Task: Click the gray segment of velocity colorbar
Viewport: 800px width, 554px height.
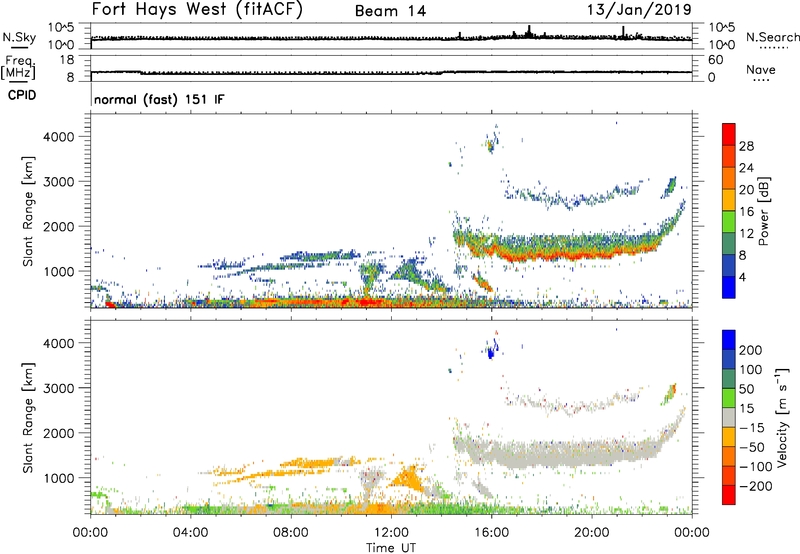Action: (729, 418)
